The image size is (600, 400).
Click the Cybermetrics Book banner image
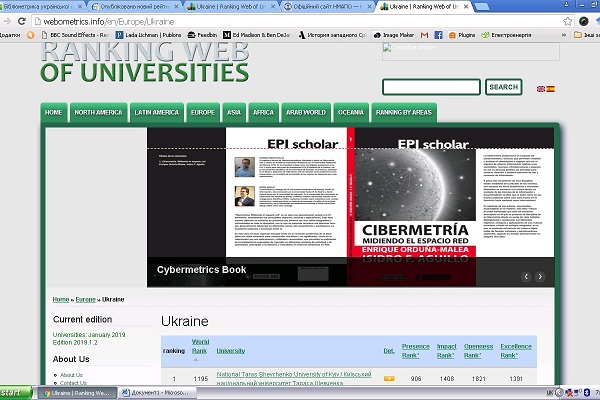[x=350, y=207]
